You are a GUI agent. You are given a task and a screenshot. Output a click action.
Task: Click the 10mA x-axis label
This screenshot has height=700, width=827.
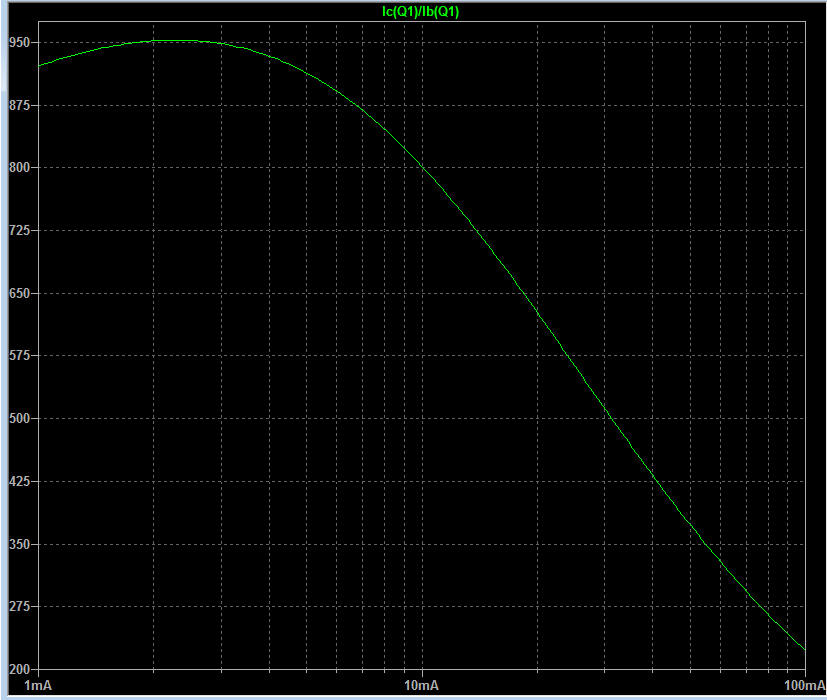pyautogui.click(x=421, y=685)
